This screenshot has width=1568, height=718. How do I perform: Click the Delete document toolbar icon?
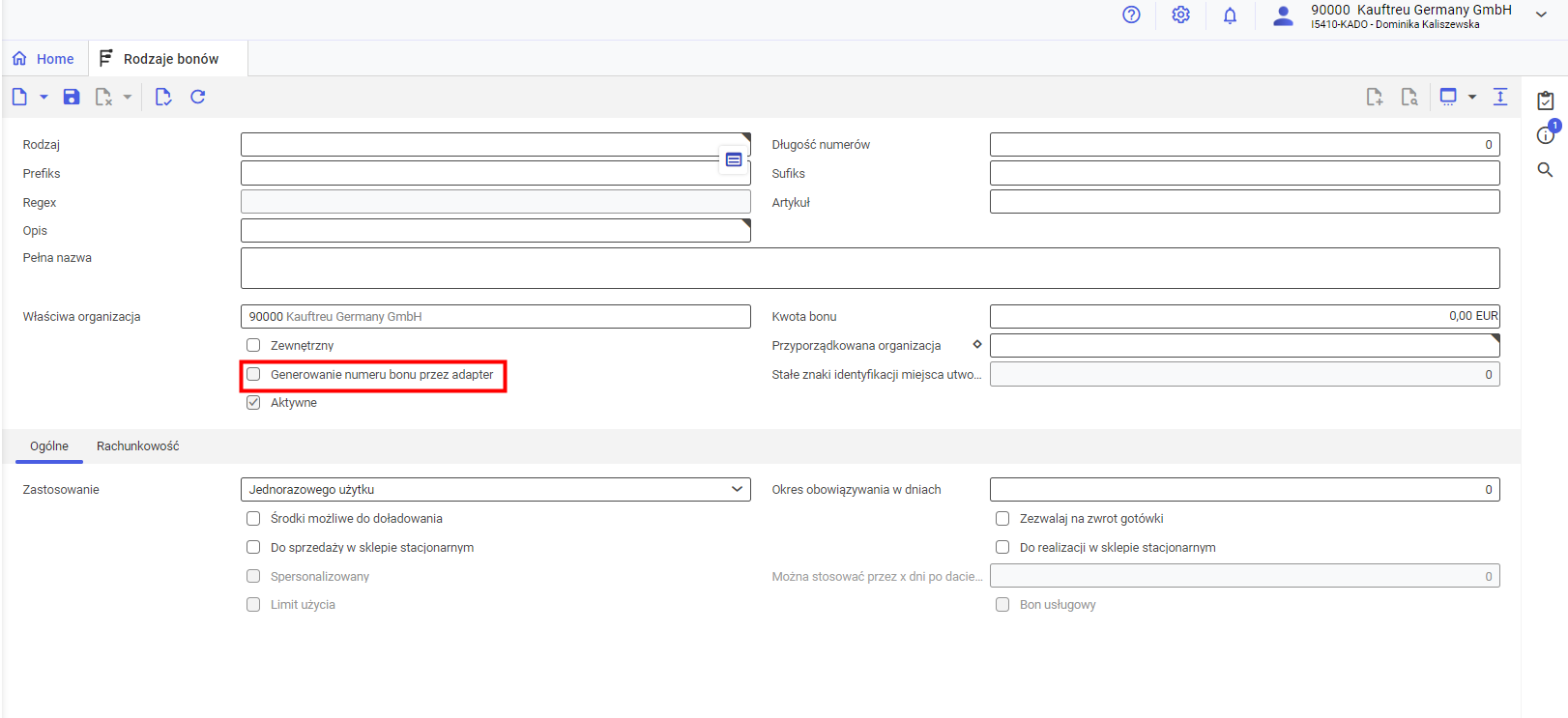tap(103, 97)
